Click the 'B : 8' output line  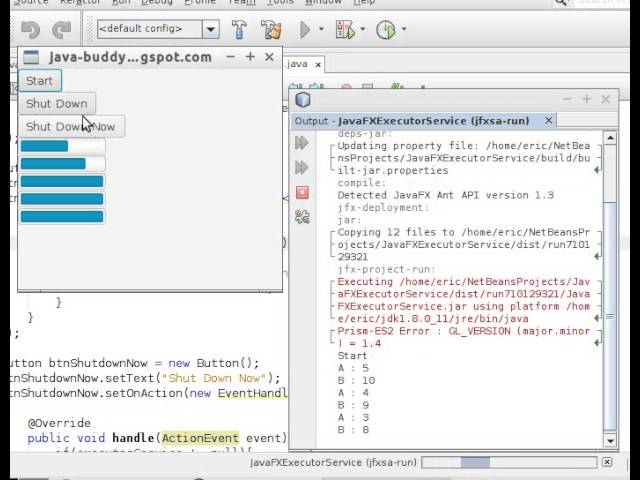pos(353,429)
